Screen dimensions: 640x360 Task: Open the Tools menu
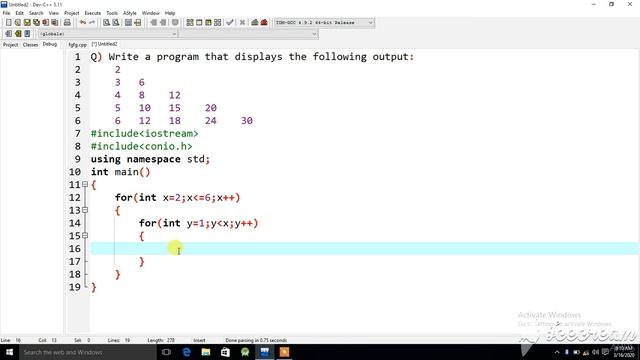pyautogui.click(x=112, y=13)
